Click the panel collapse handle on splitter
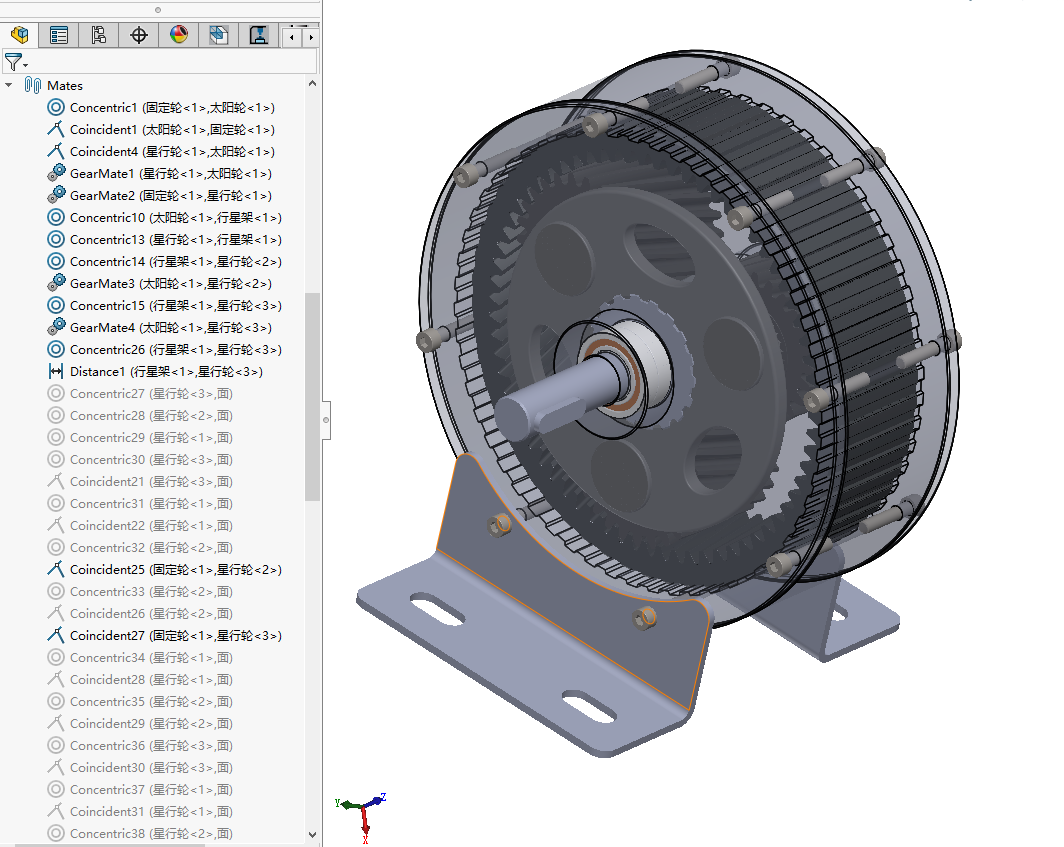This screenshot has width=1064, height=847. (x=326, y=420)
